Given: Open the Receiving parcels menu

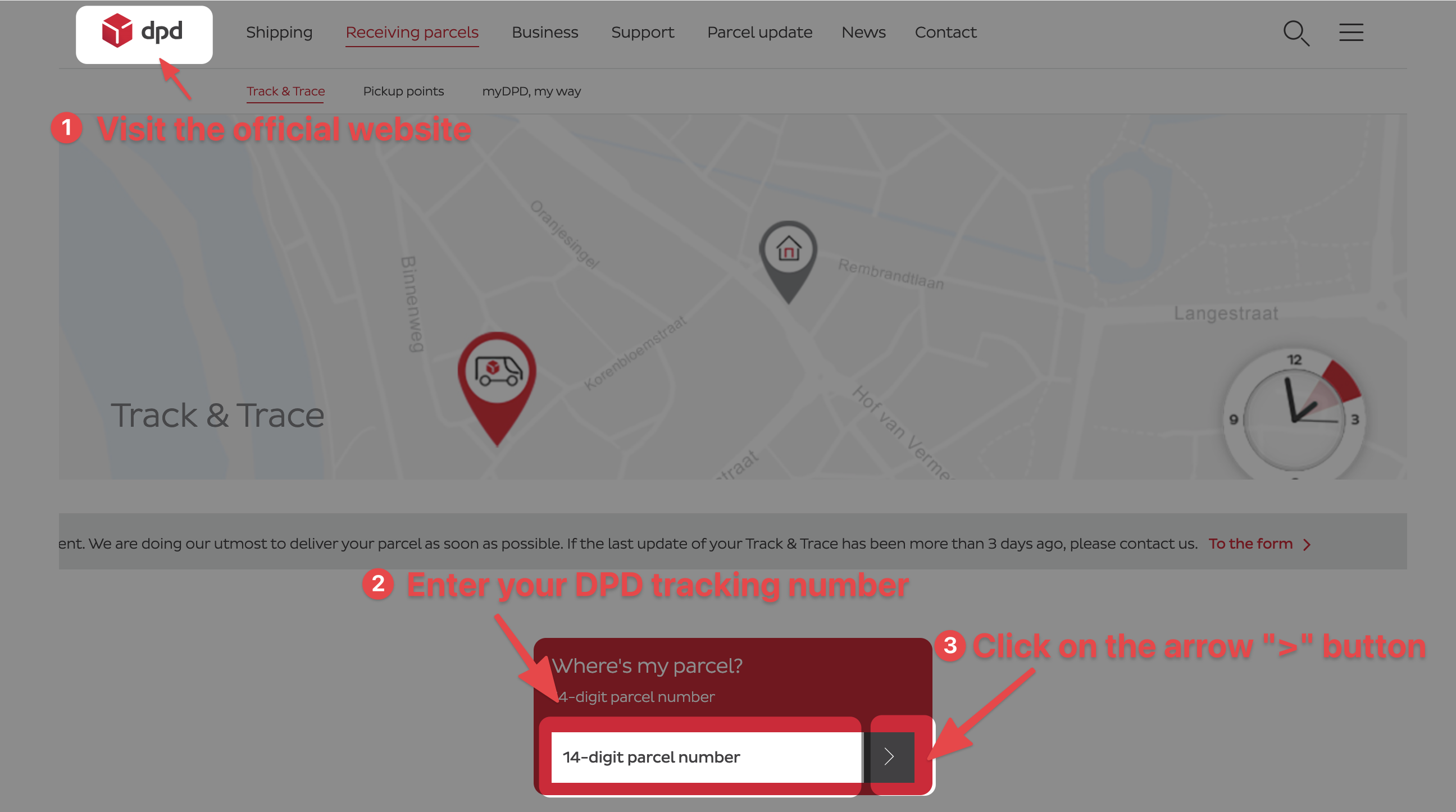Looking at the screenshot, I should pos(412,32).
